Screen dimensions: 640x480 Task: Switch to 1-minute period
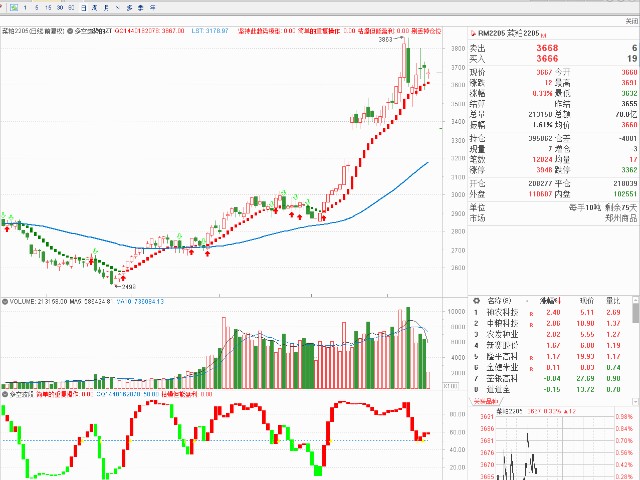[x=25, y=8]
